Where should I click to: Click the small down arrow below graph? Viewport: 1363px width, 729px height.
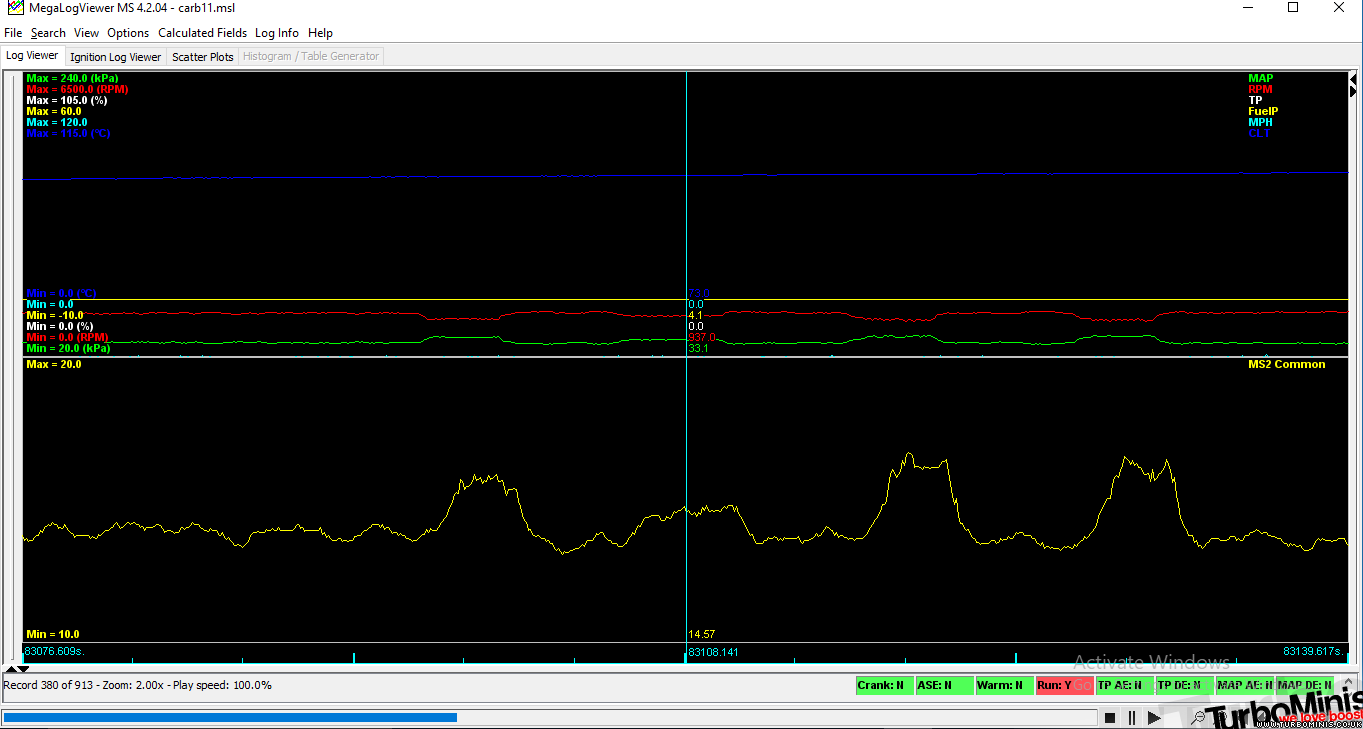pyautogui.click(x=23, y=669)
